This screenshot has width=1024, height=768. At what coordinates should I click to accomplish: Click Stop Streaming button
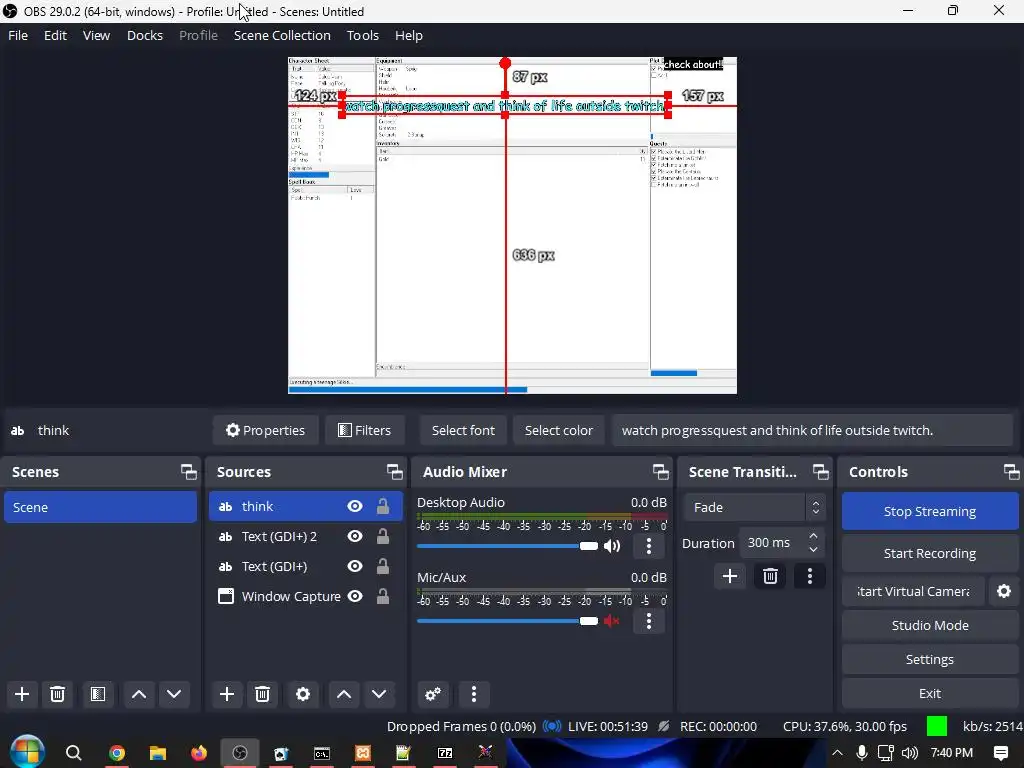(930, 511)
